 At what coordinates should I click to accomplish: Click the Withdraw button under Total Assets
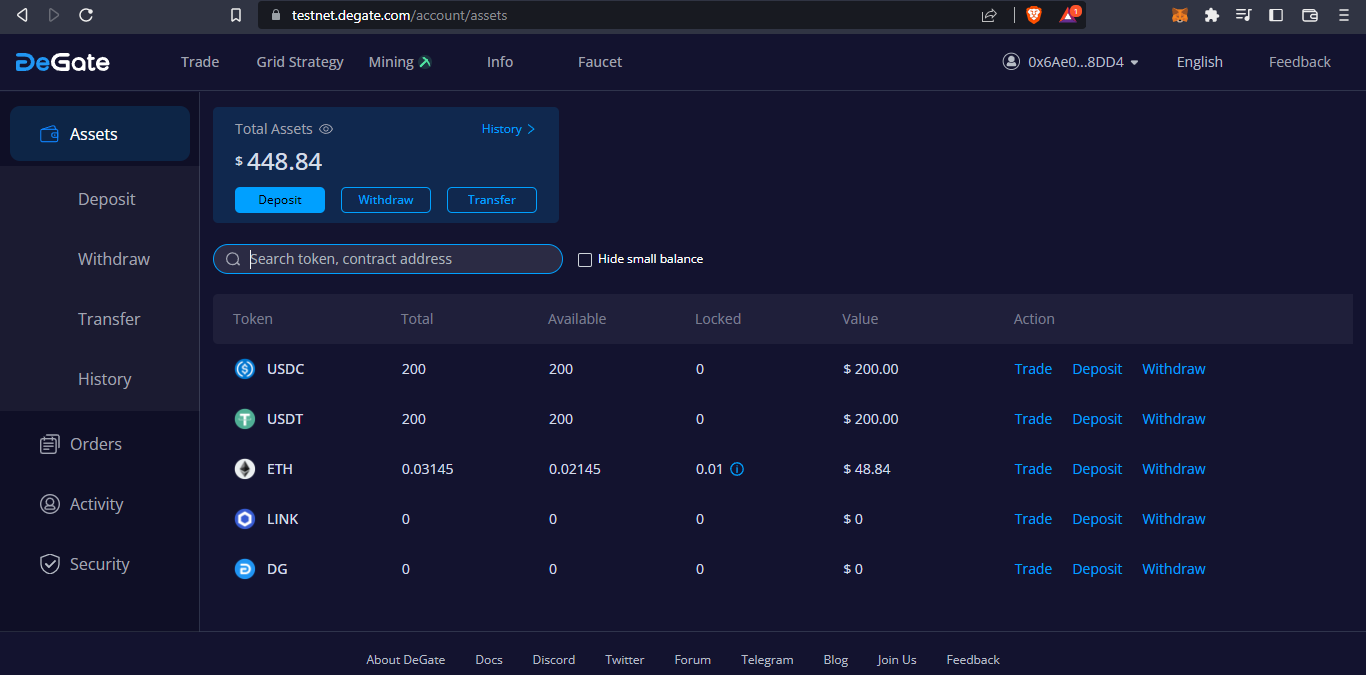tap(386, 200)
